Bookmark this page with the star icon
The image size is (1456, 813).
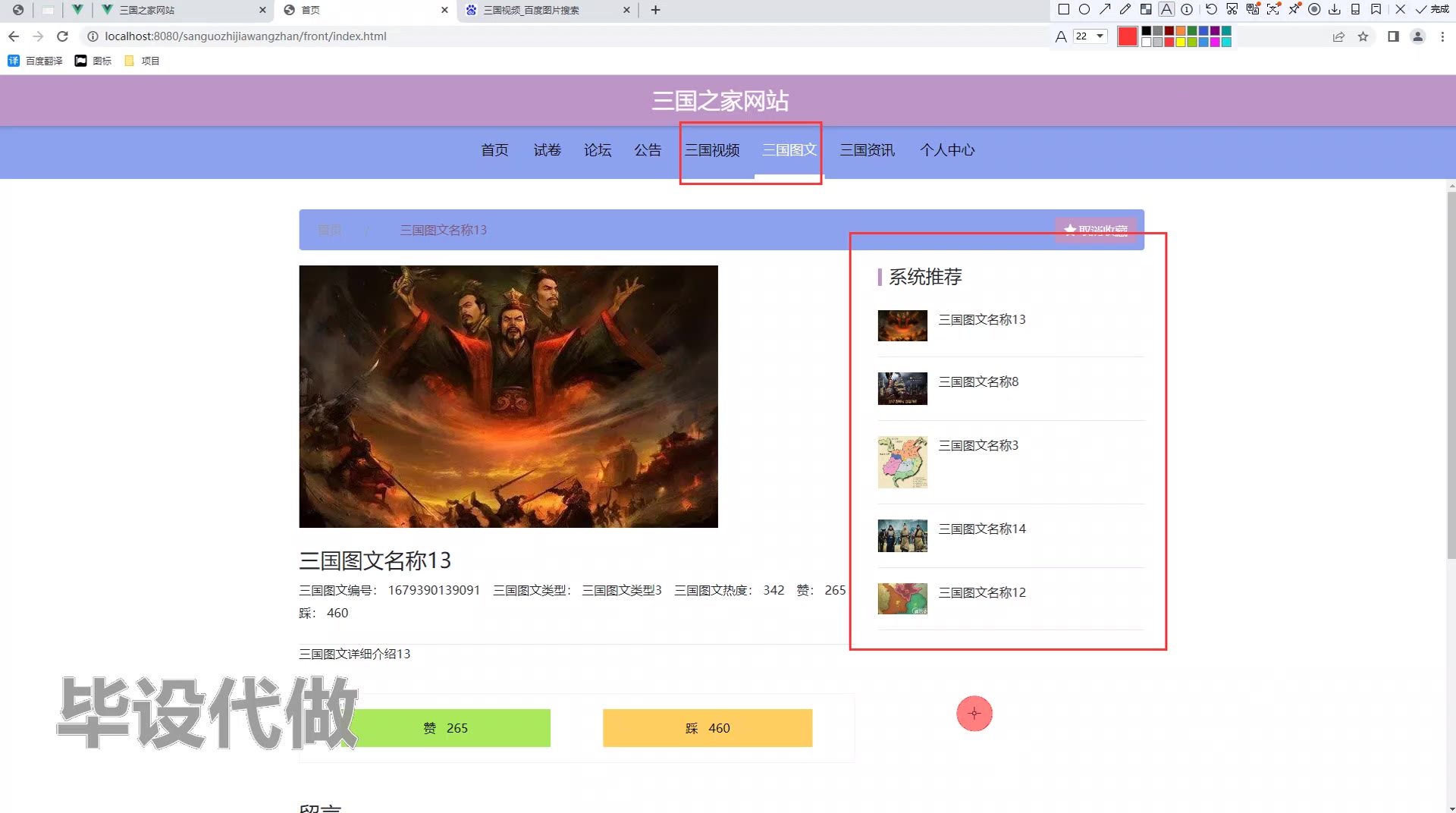[1363, 36]
